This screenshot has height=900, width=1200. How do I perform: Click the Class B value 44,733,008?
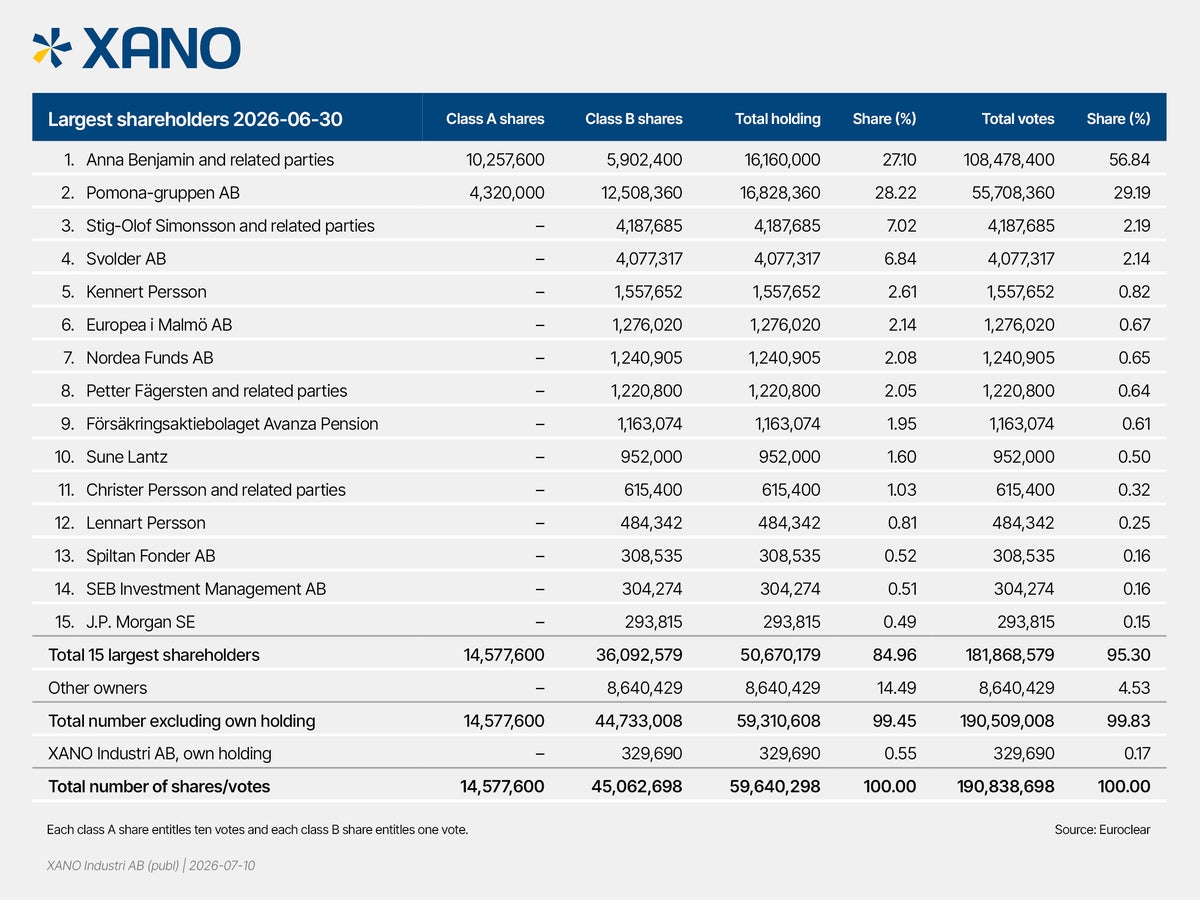click(x=640, y=721)
